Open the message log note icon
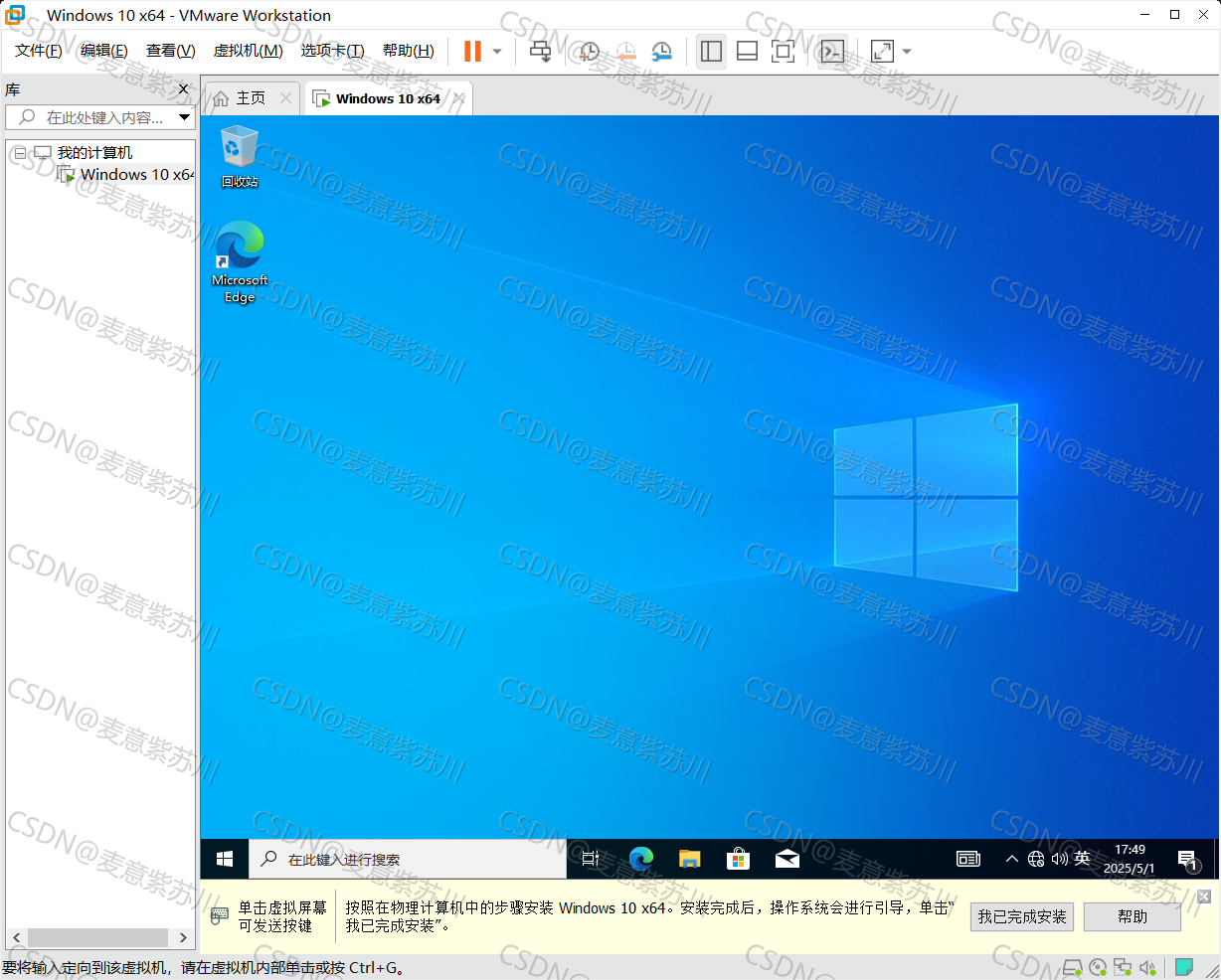Image resolution: width=1221 pixels, height=980 pixels. [x=1184, y=967]
